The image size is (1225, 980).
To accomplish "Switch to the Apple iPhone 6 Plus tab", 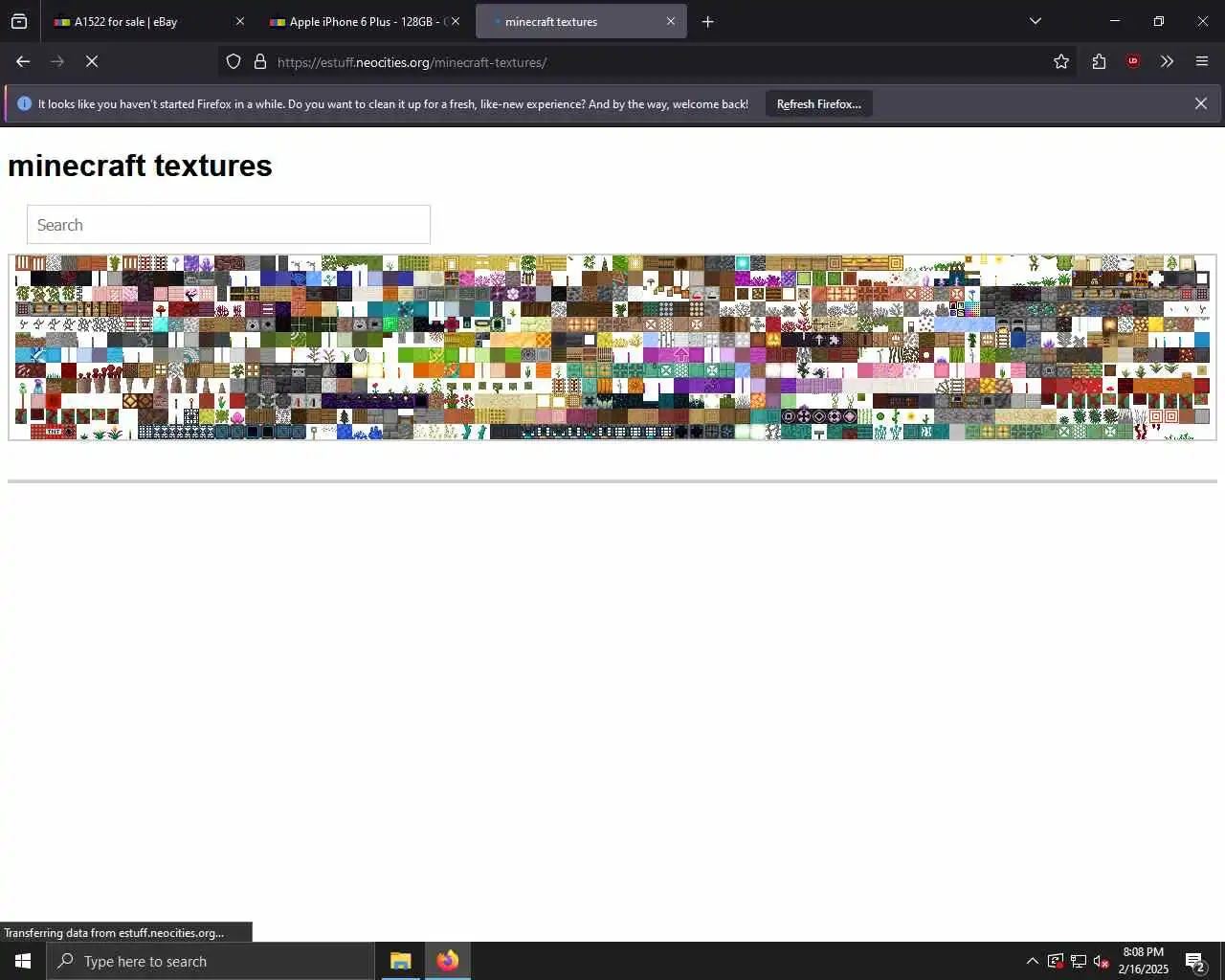I will point(364,21).
